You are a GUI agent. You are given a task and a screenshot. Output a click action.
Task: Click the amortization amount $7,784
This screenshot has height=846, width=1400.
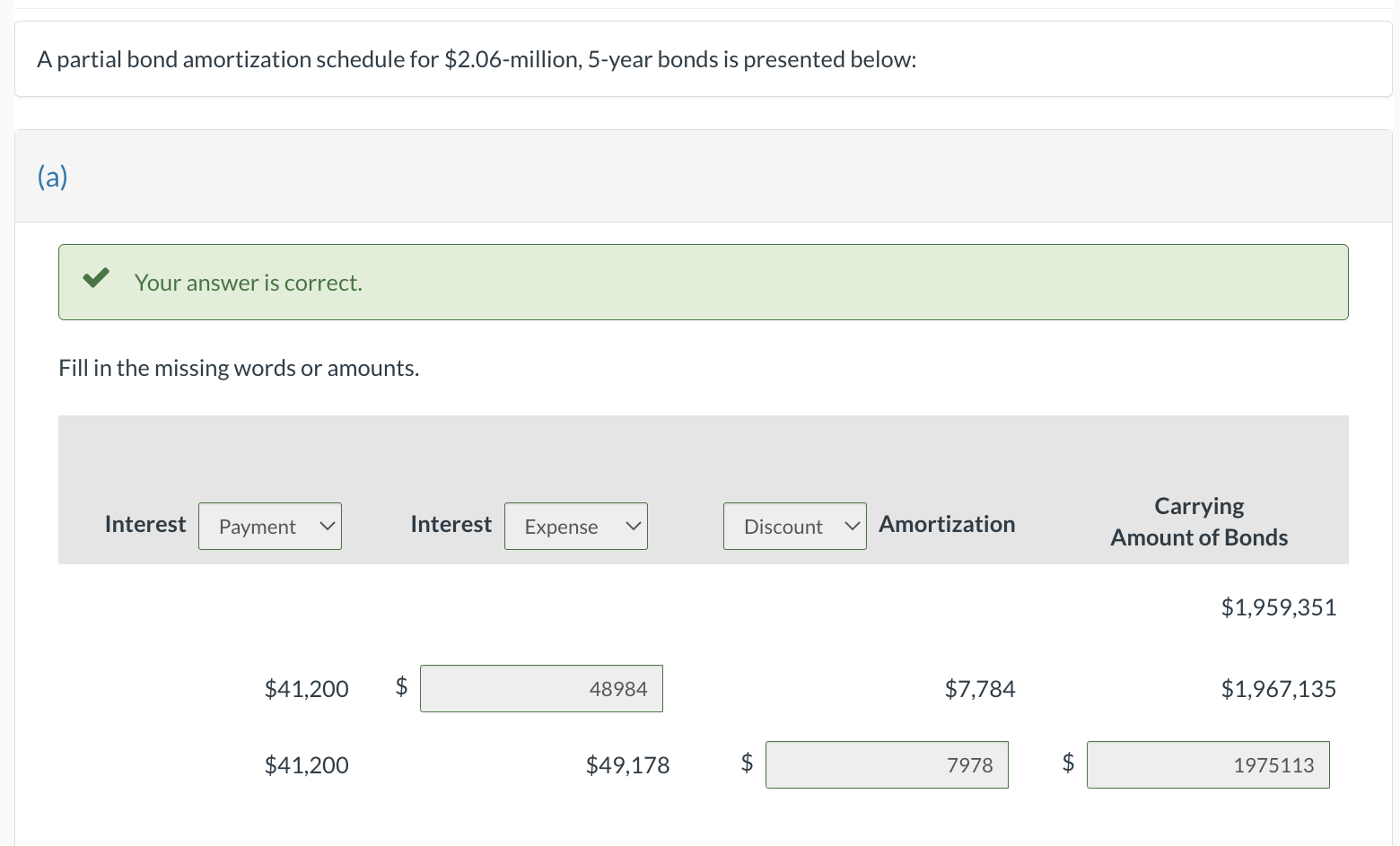[980, 688]
